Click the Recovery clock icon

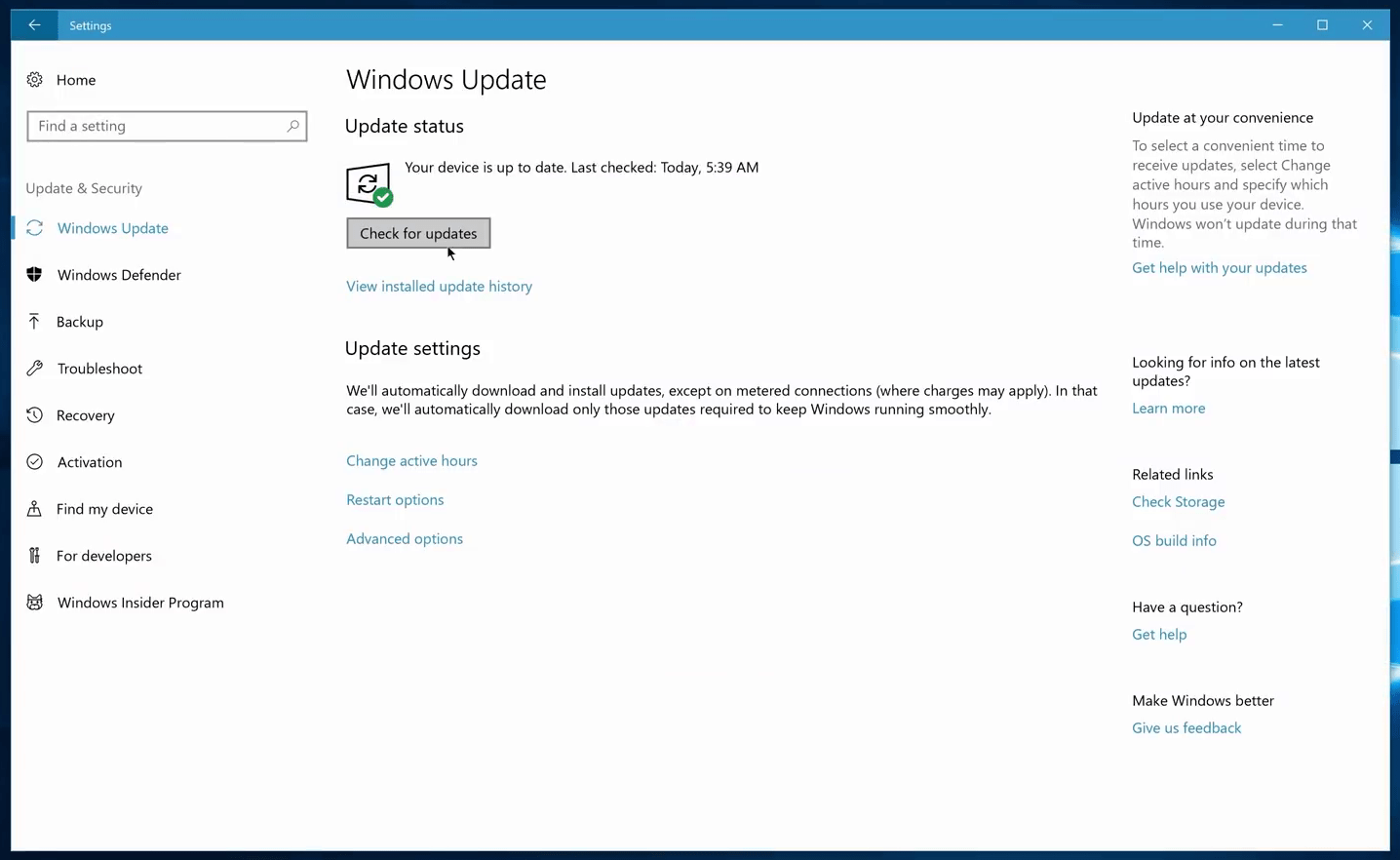(35, 415)
